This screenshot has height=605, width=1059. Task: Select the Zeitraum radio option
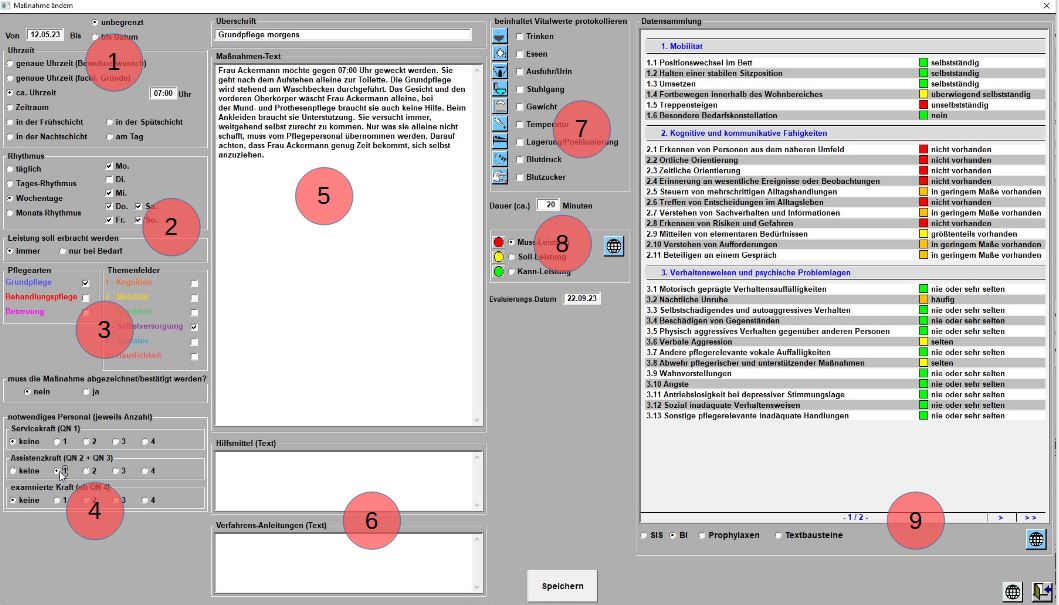pyautogui.click(x=10, y=107)
